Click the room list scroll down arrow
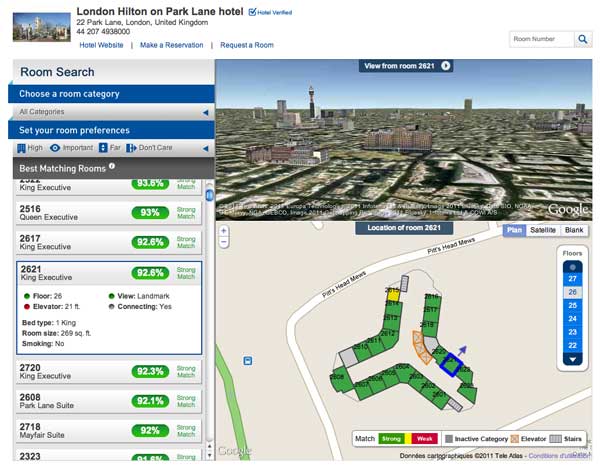Screen dimensions: 600x469 pyautogui.click(x=209, y=455)
